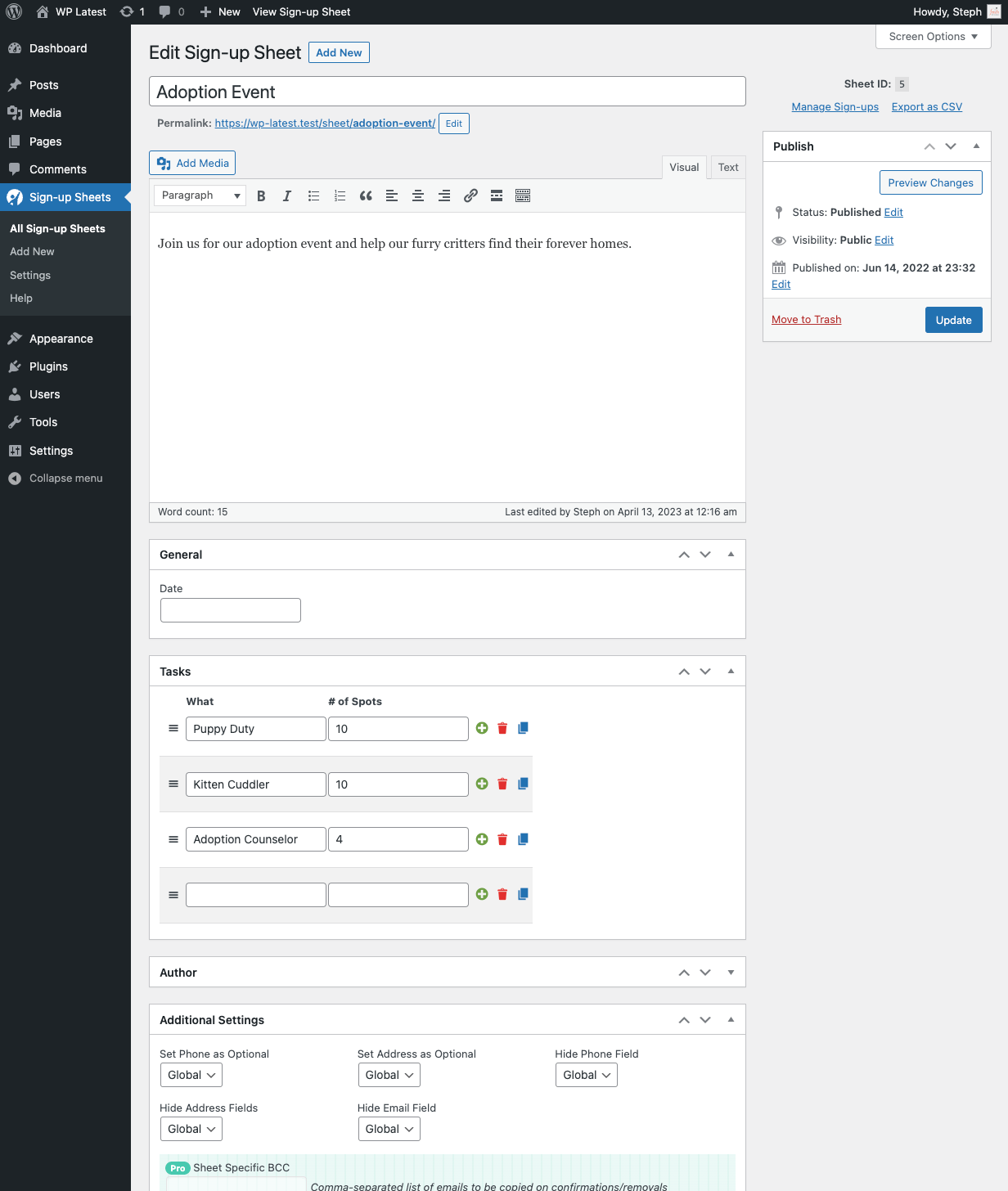The width and height of the screenshot is (1008, 1191).
Task: Open Plugins in sidebar menu
Action: click(x=65, y=366)
